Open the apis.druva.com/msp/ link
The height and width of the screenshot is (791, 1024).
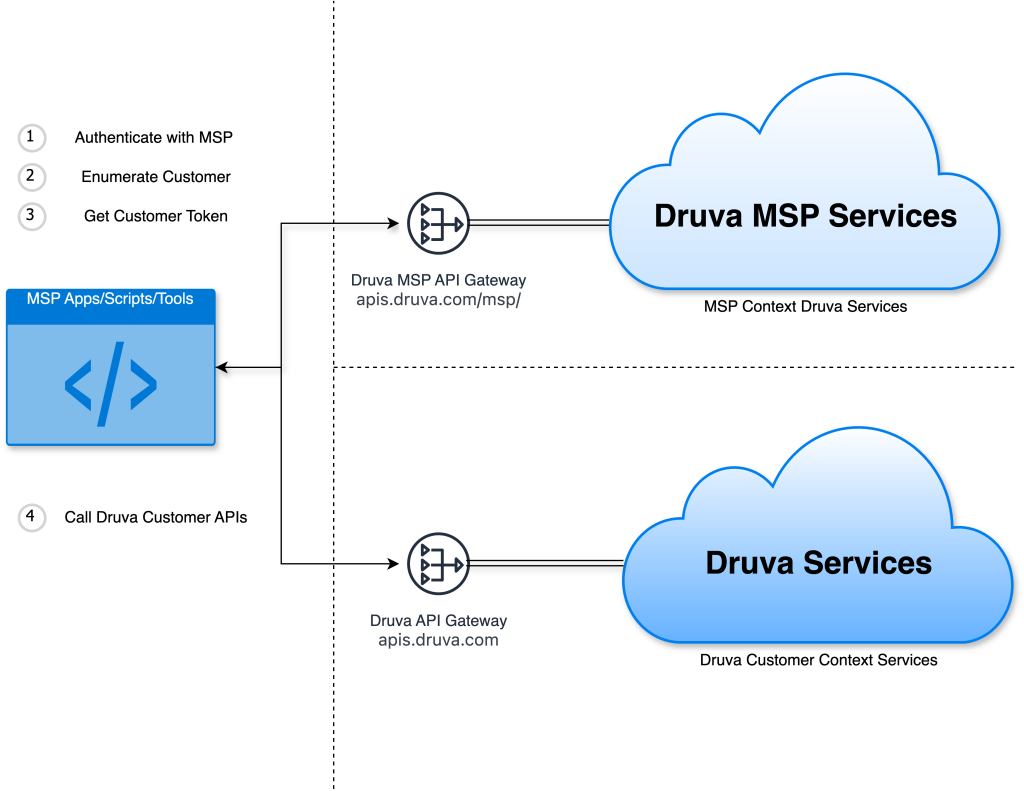(437, 298)
